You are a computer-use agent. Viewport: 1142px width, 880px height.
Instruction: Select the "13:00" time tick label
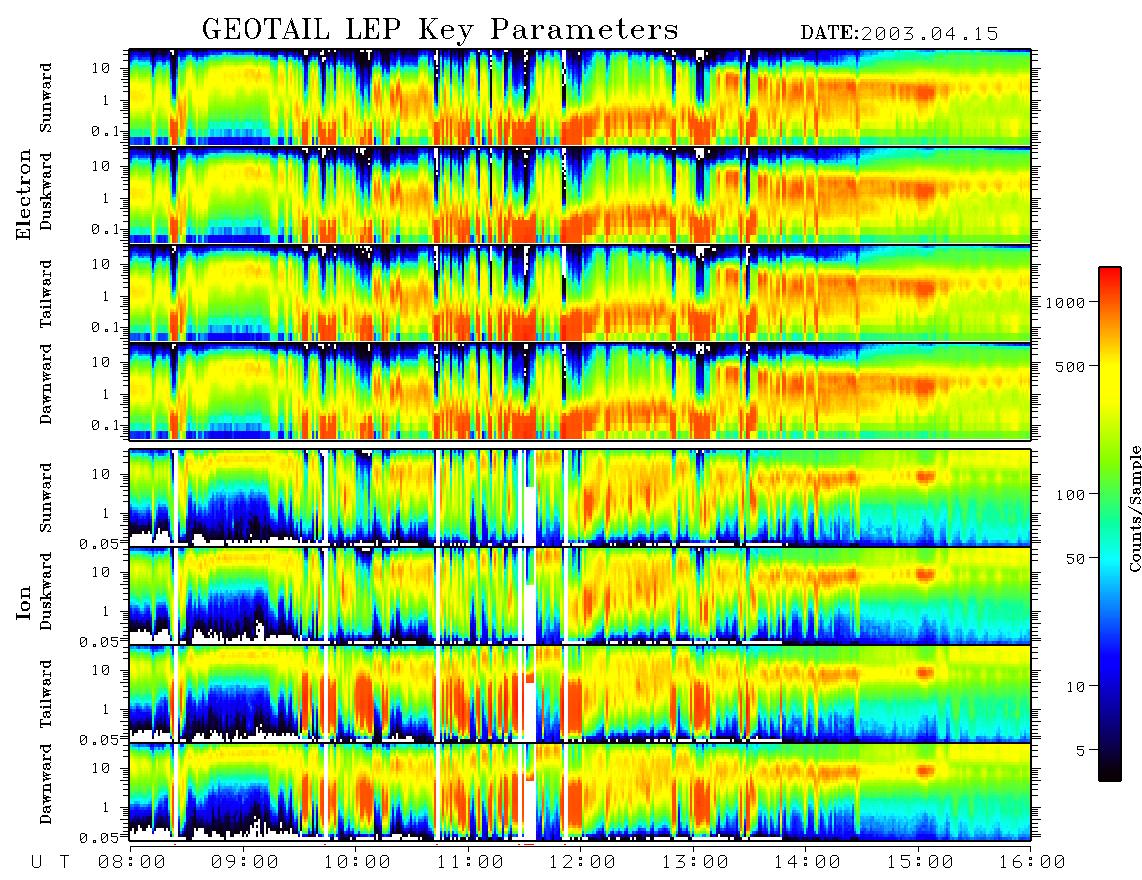pos(695,862)
